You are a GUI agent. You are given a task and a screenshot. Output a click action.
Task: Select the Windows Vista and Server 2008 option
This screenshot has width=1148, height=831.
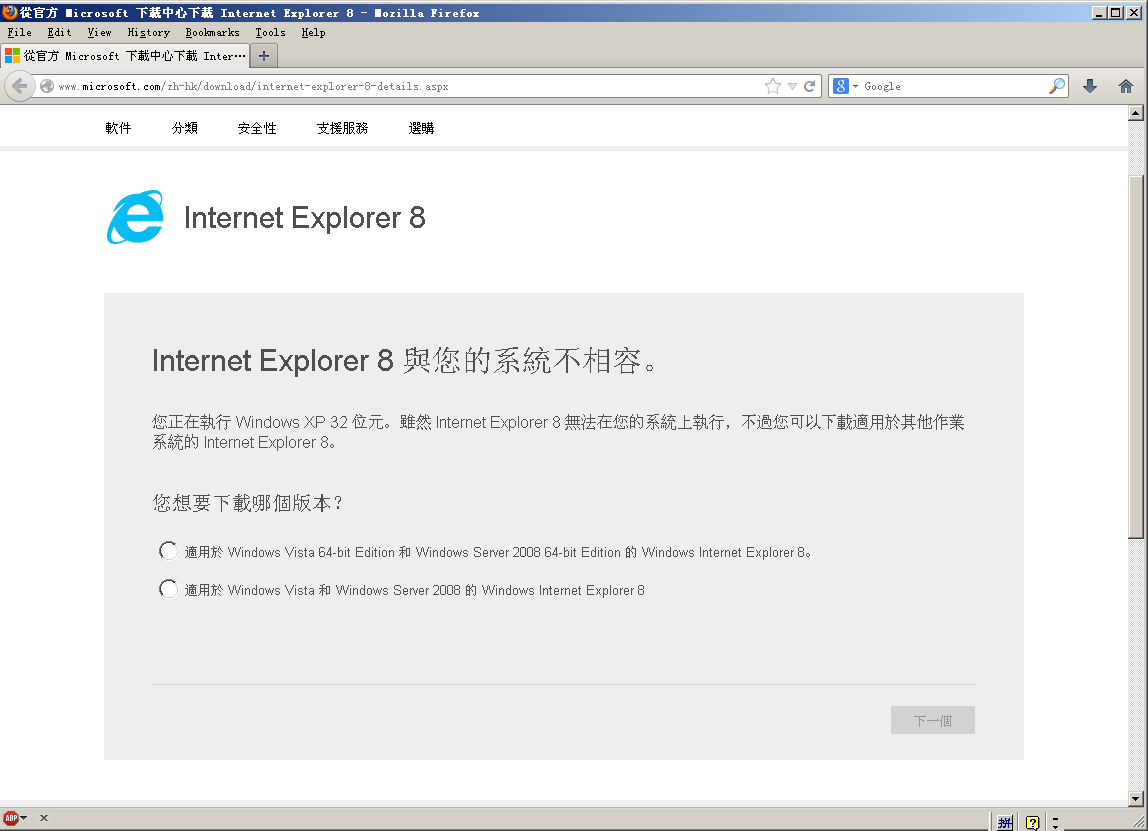pos(168,589)
